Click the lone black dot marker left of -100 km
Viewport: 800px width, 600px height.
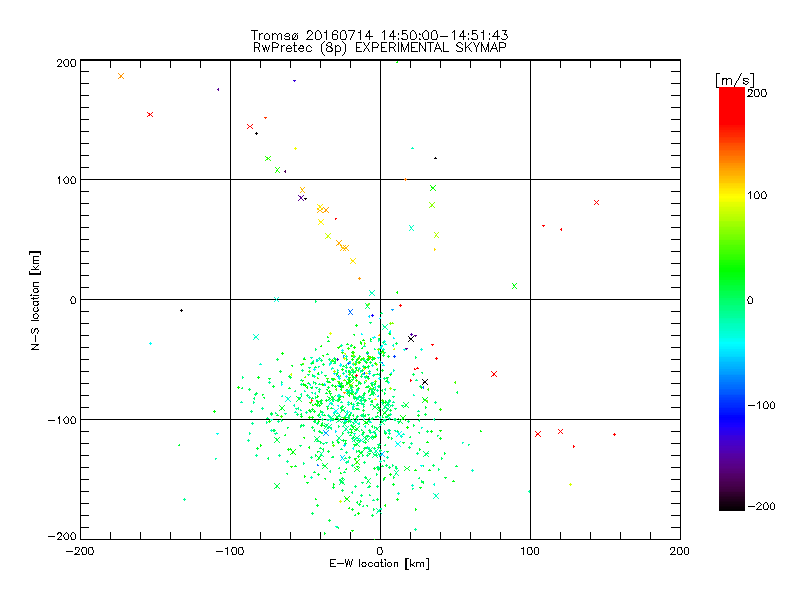[181, 310]
